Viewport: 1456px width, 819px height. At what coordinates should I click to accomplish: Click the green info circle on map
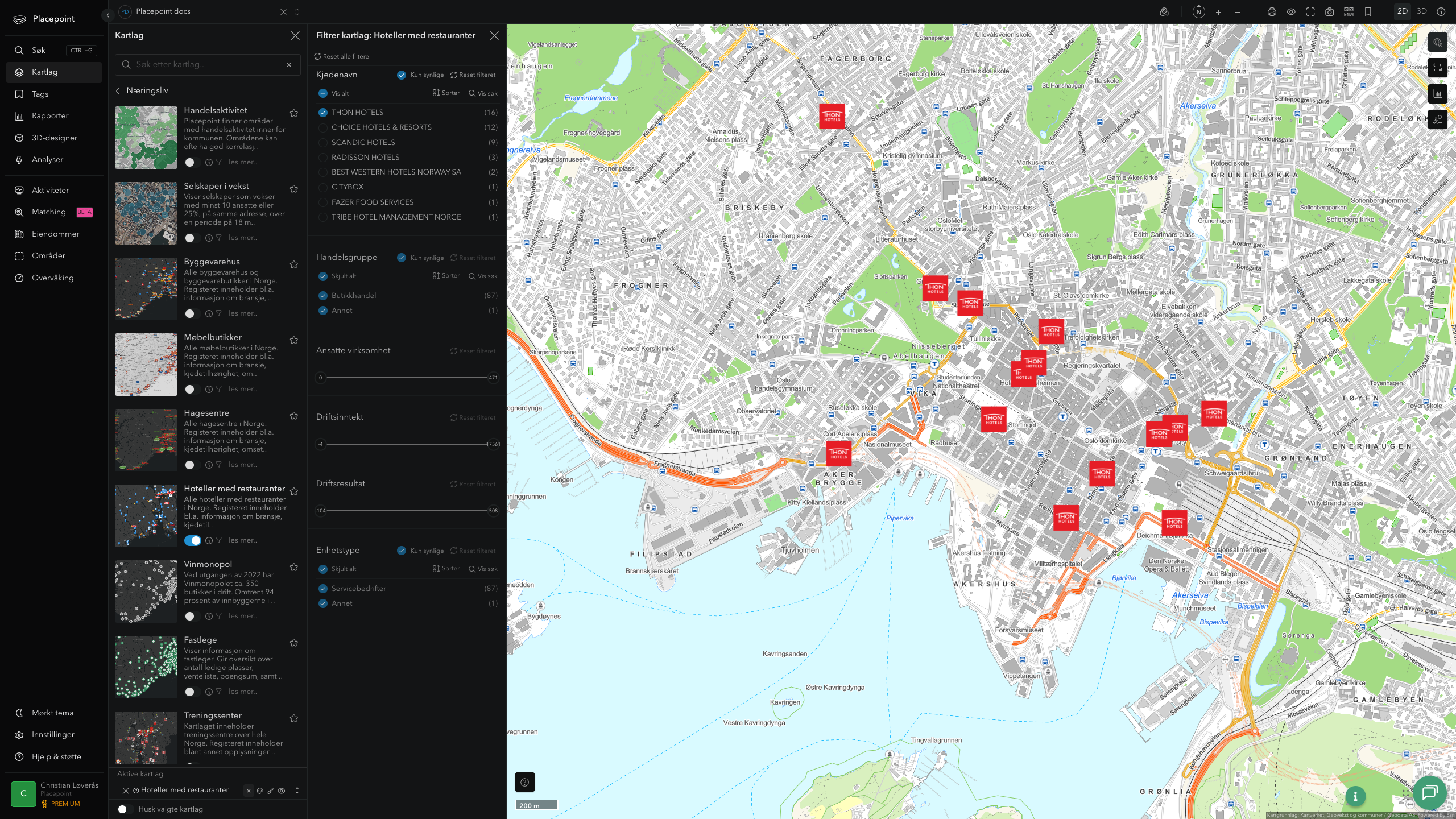pyautogui.click(x=1355, y=796)
